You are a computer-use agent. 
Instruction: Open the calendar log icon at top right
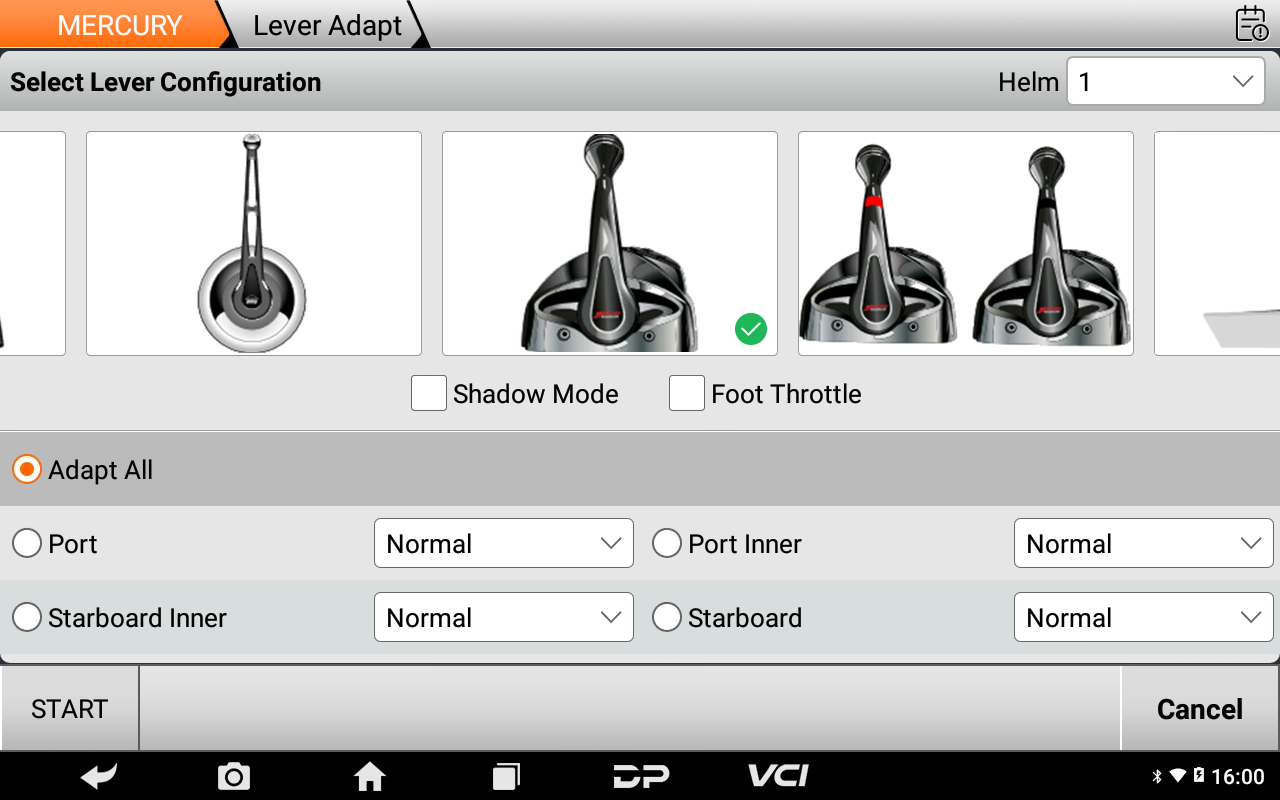pos(1251,24)
